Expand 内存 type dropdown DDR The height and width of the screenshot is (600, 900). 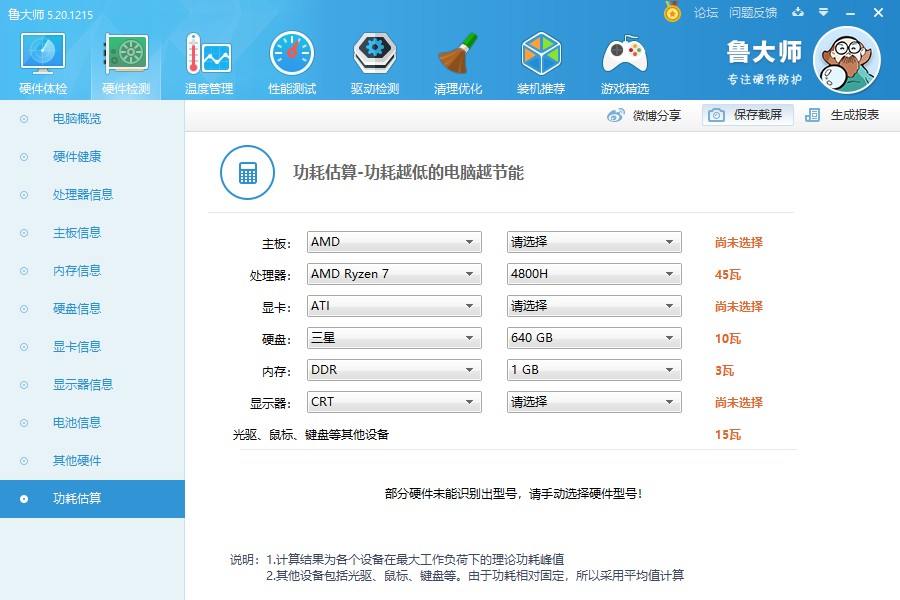(x=394, y=370)
